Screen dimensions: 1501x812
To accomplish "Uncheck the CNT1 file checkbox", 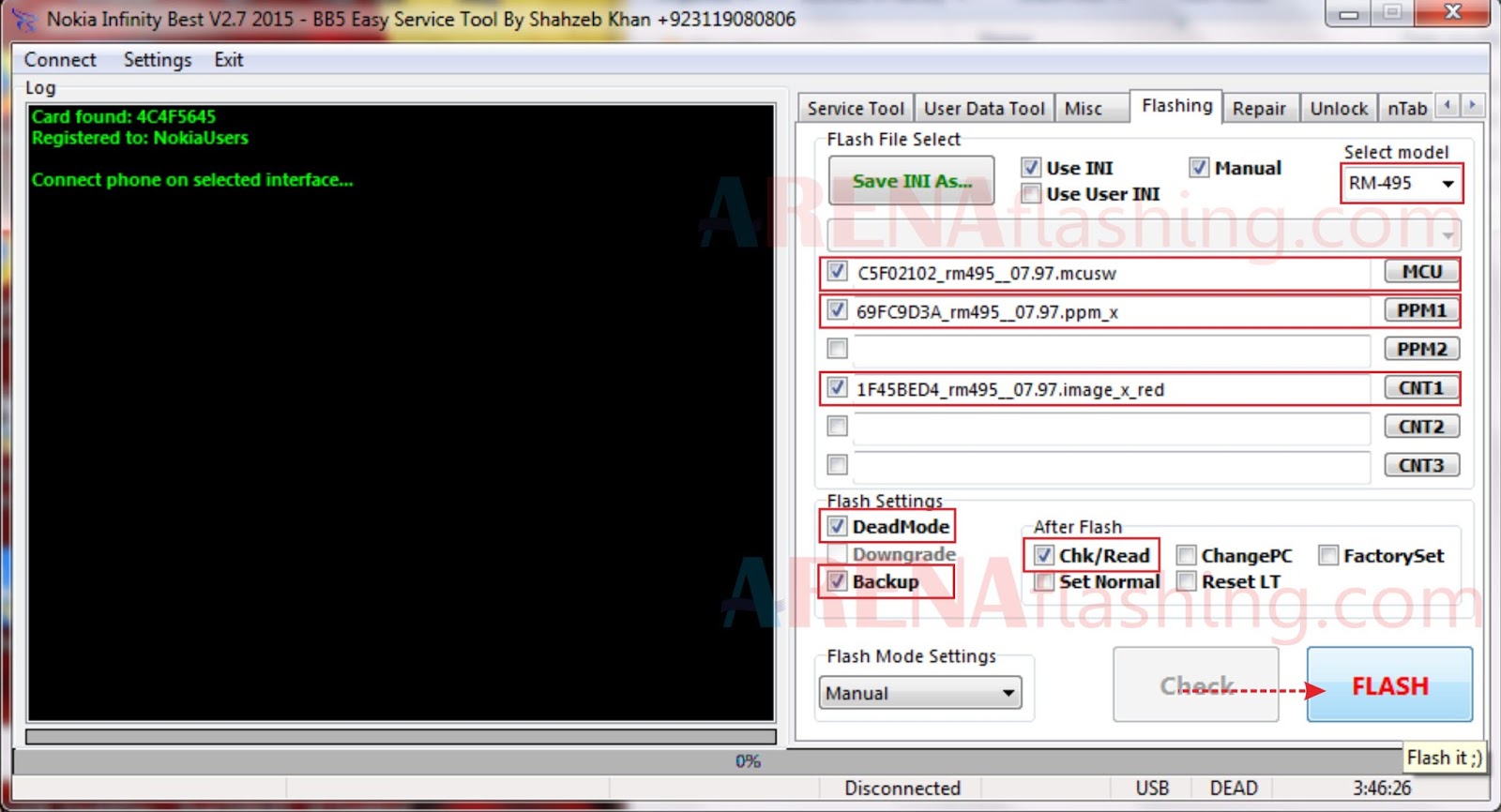I will [837, 387].
